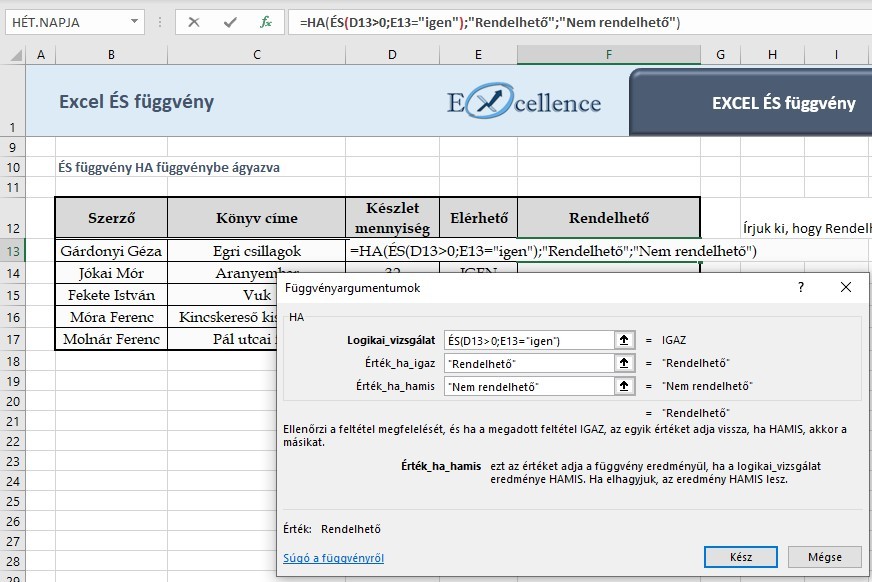Select row 13 header
Image resolution: width=872 pixels, height=582 pixels.
[13, 251]
